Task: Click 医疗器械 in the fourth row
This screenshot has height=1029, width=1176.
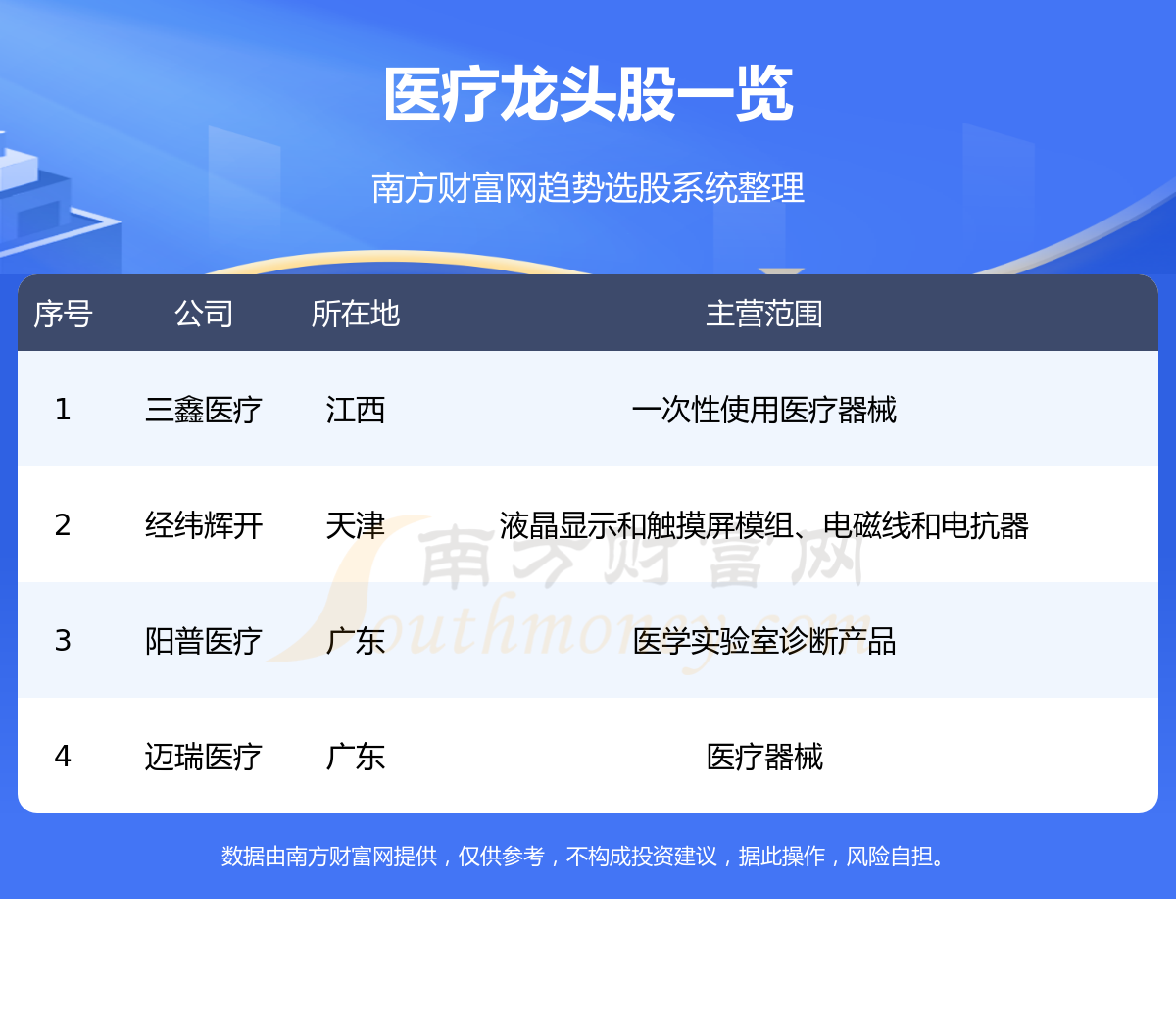Action: (764, 757)
